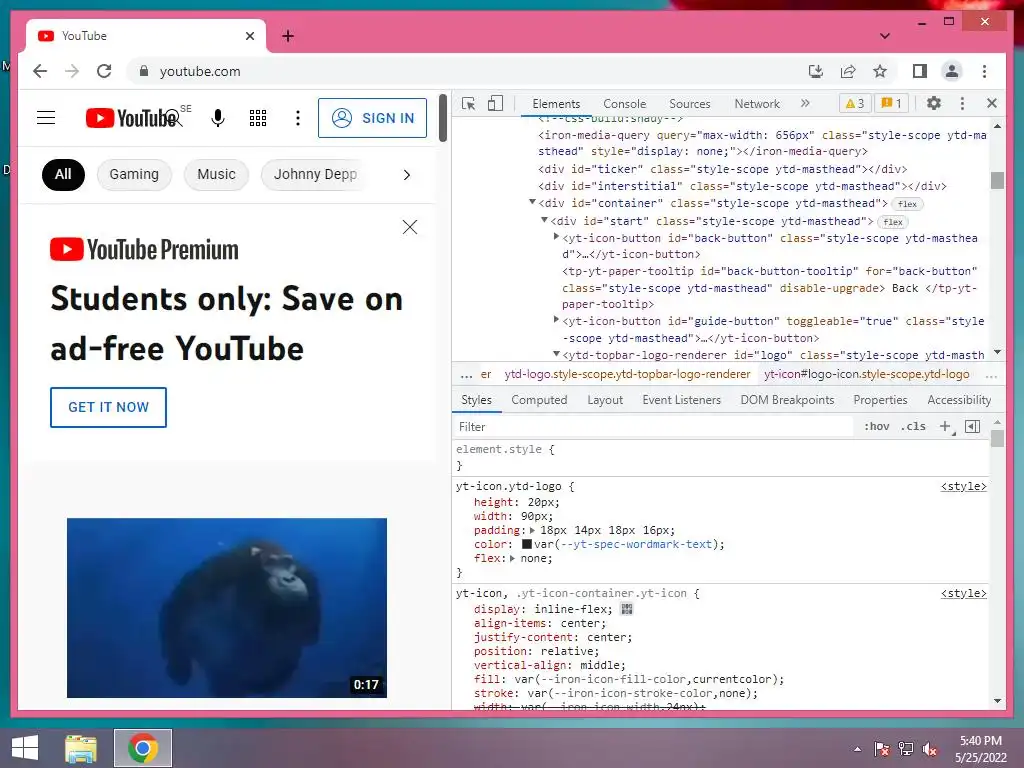Expand the yt-icon-button guide-button node
Viewport: 1024px width, 768px height.
556,320
